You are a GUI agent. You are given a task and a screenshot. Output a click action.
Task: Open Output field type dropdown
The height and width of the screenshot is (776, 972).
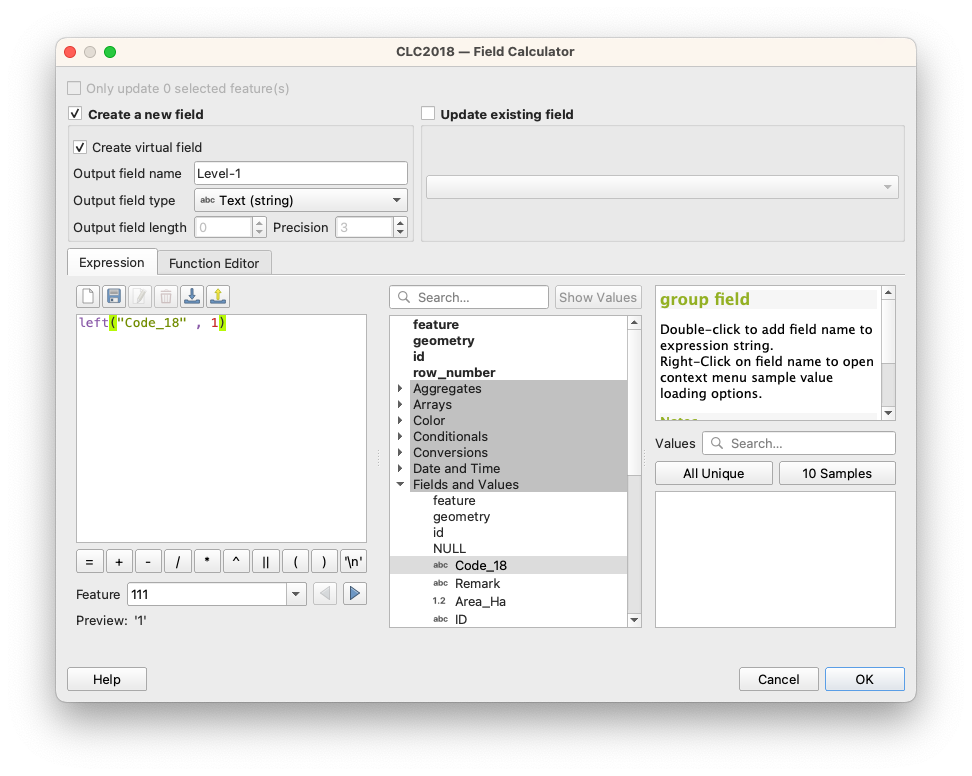pyautogui.click(x=300, y=200)
